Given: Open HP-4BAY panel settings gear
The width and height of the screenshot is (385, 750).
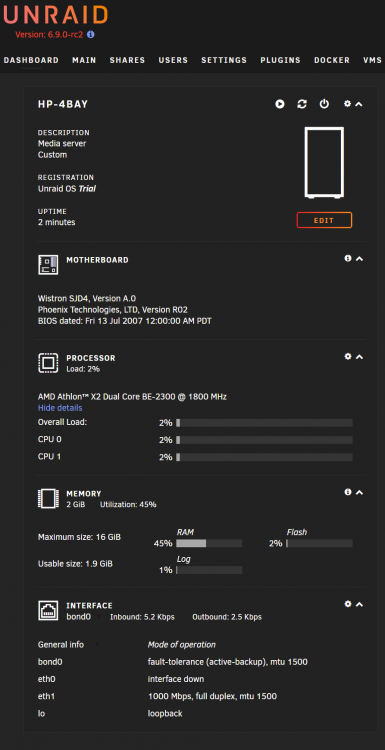Looking at the screenshot, I should pos(348,103).
